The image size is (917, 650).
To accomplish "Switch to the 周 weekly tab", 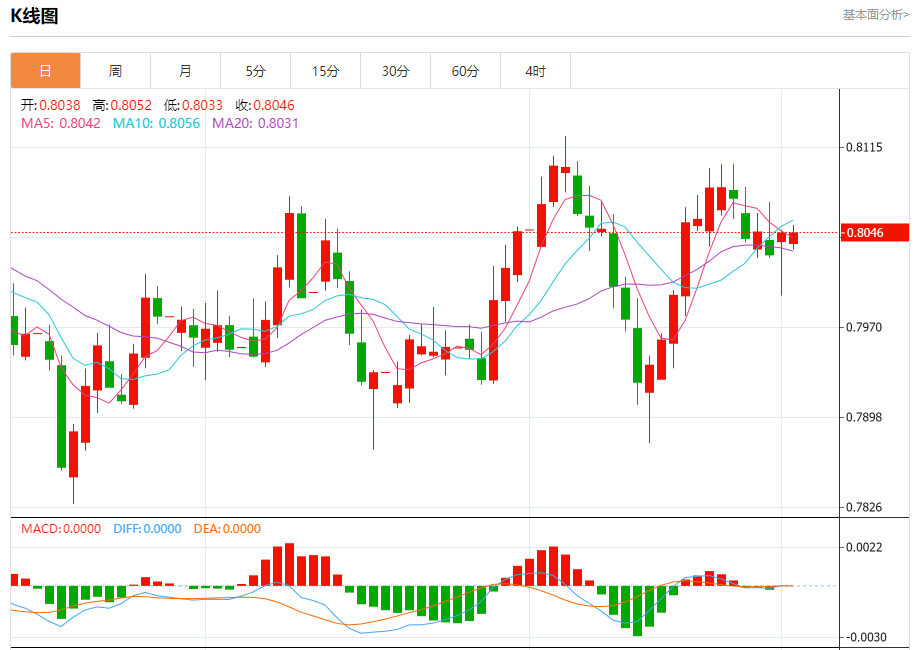I will (x=115, y=71).
